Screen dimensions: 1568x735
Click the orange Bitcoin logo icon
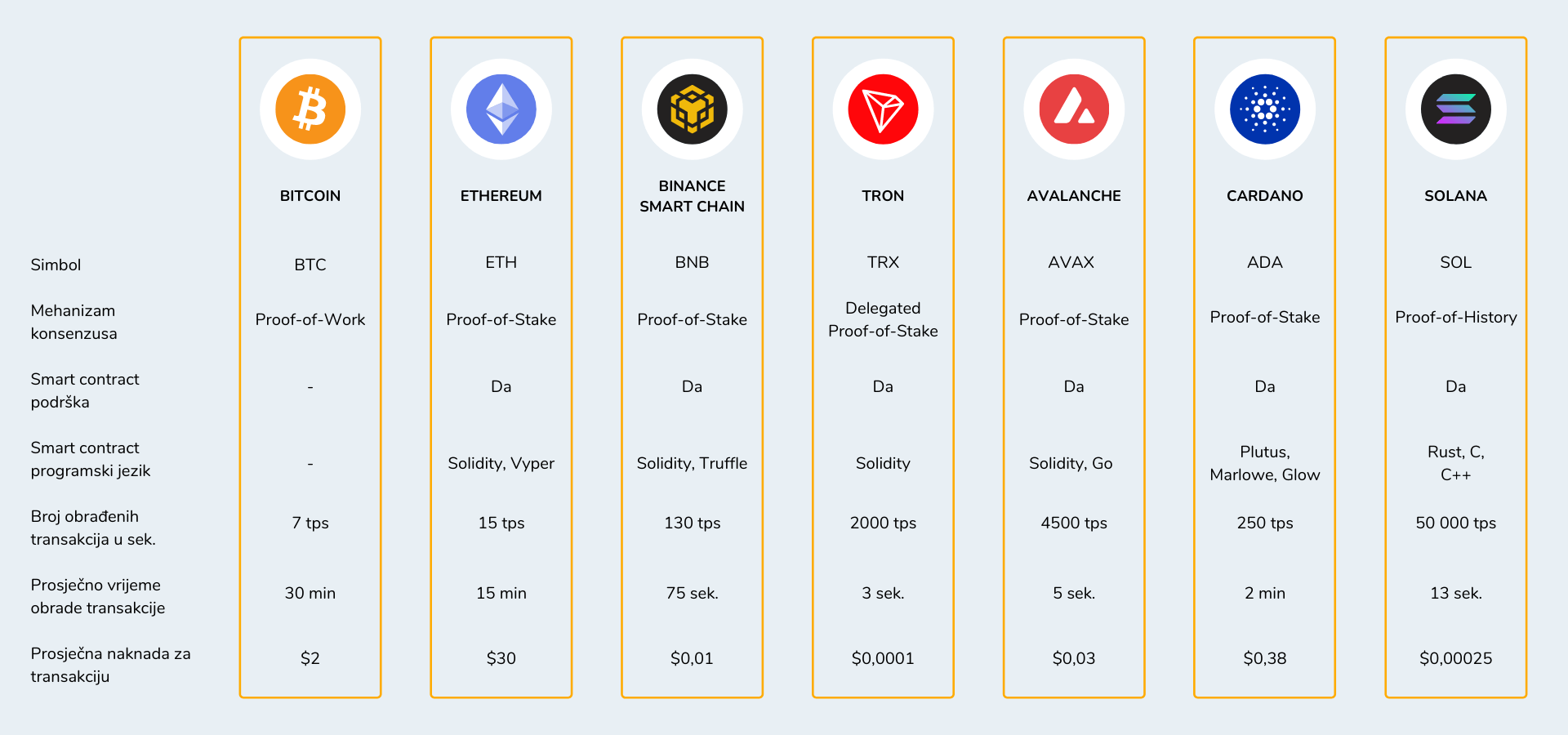tap(310, 109)
